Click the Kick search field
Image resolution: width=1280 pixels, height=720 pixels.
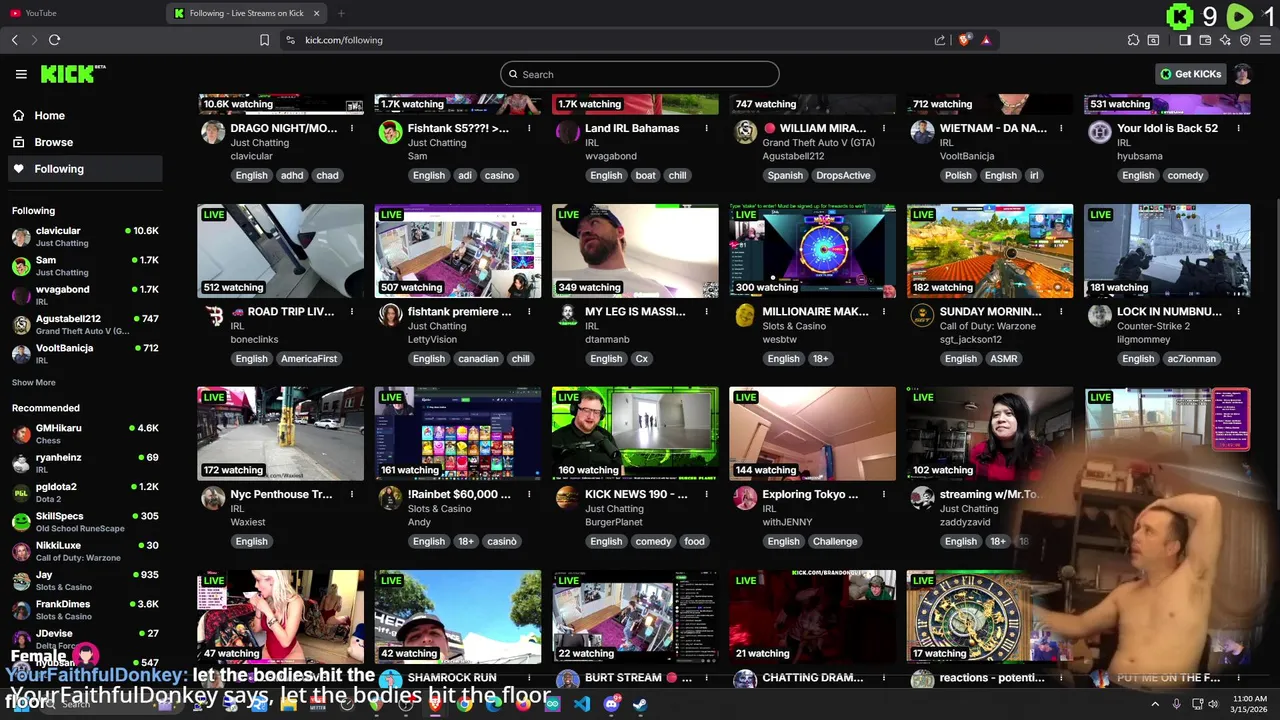(x=640, y=74)
